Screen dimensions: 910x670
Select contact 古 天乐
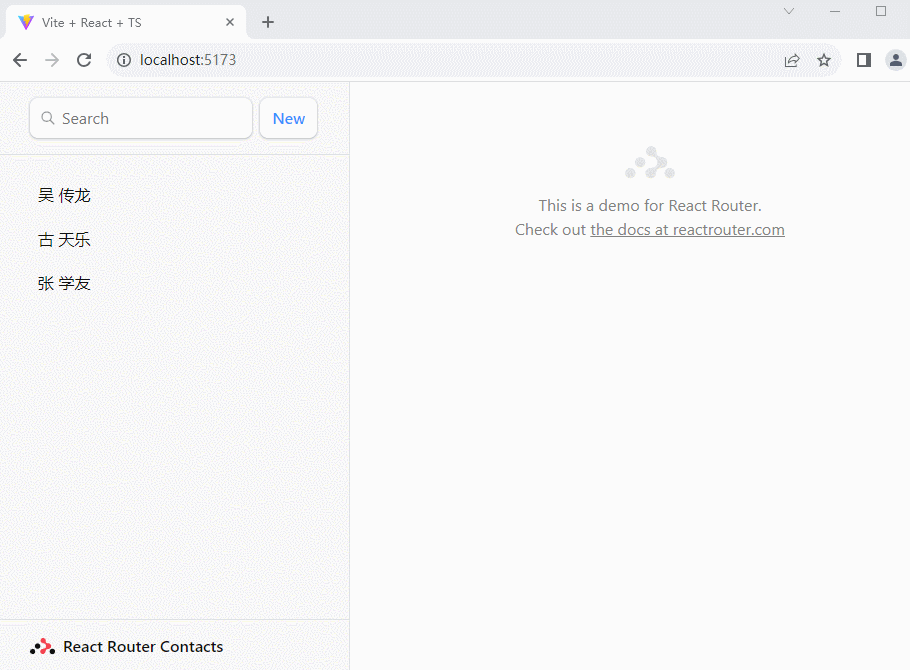pyautogui.click(x=65, y=240)
